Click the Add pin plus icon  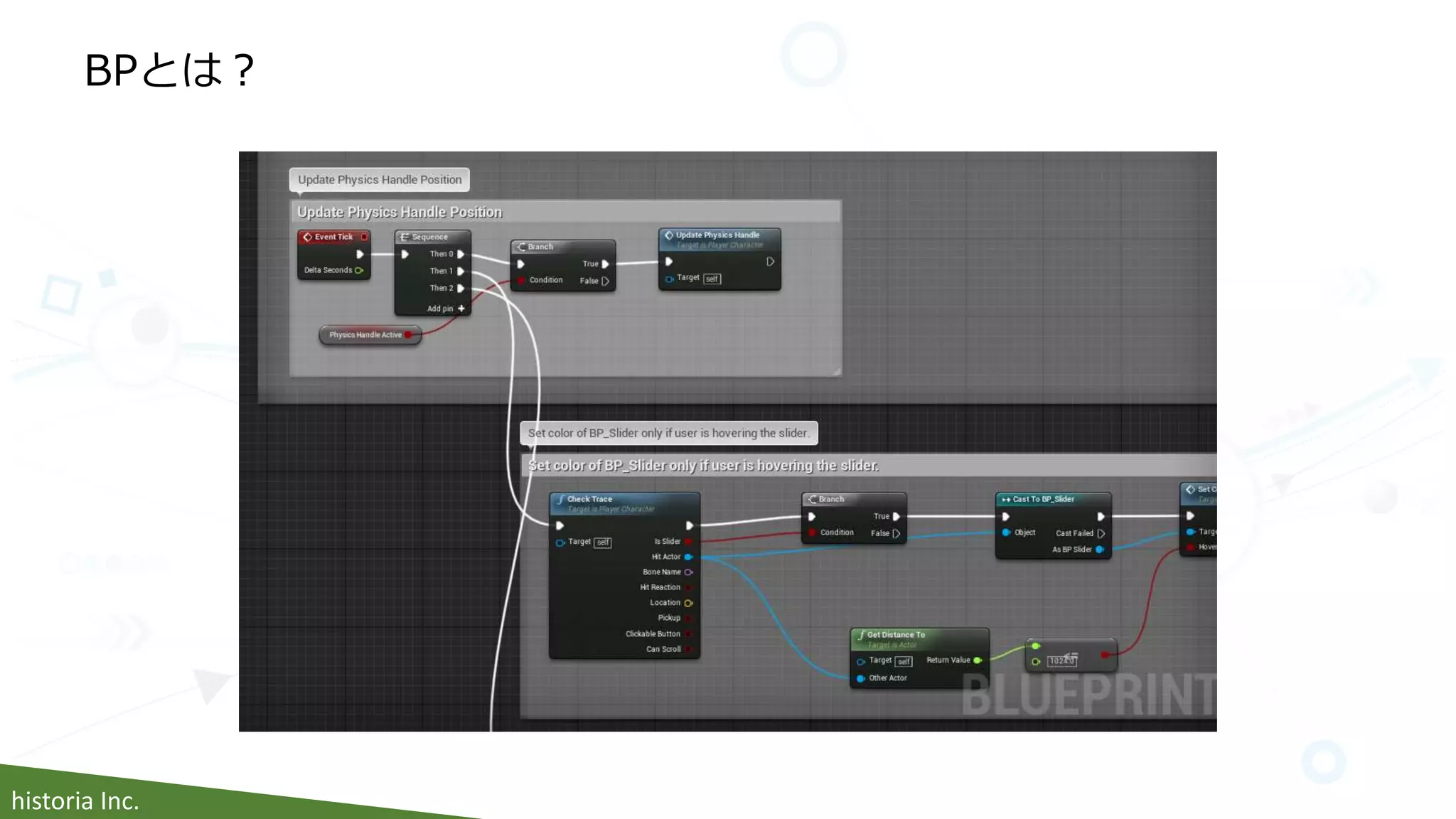461,309
